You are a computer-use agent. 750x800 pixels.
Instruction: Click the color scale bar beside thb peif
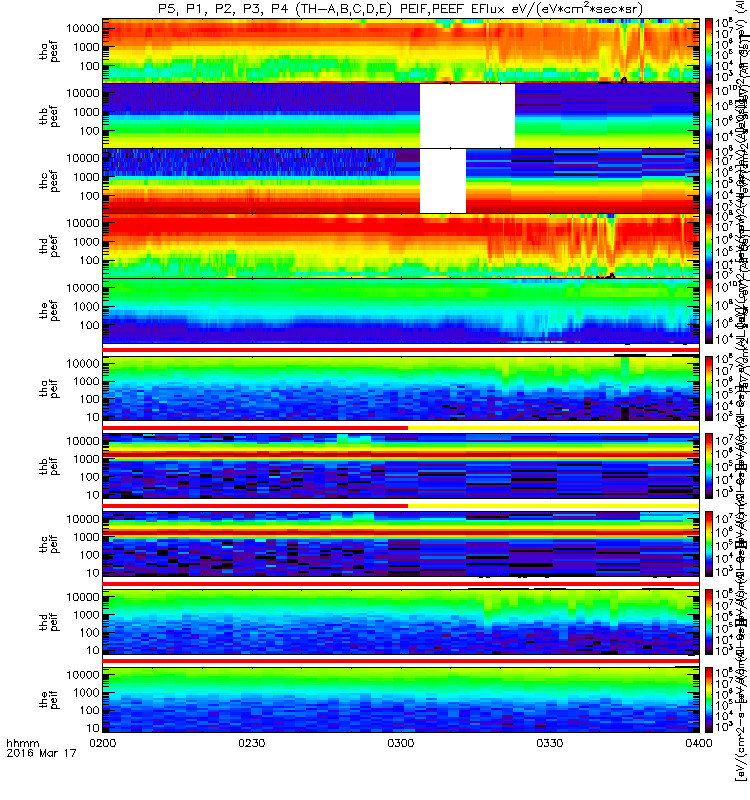pyautogui.click(x=709, y=466)
